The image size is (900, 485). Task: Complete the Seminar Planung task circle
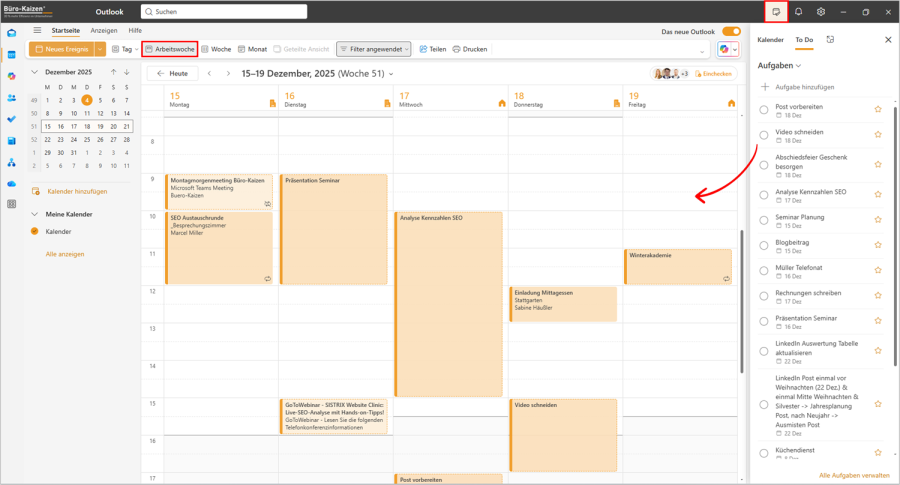pos(763,220)
